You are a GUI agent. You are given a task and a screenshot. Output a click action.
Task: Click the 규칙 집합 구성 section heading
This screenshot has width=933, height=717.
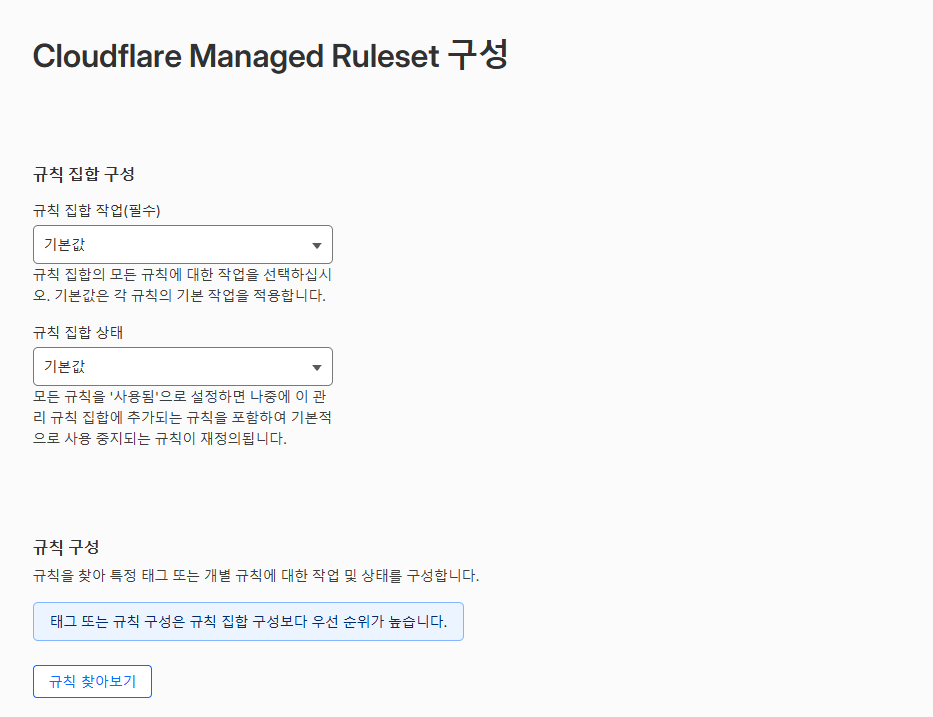click(84, 174)
